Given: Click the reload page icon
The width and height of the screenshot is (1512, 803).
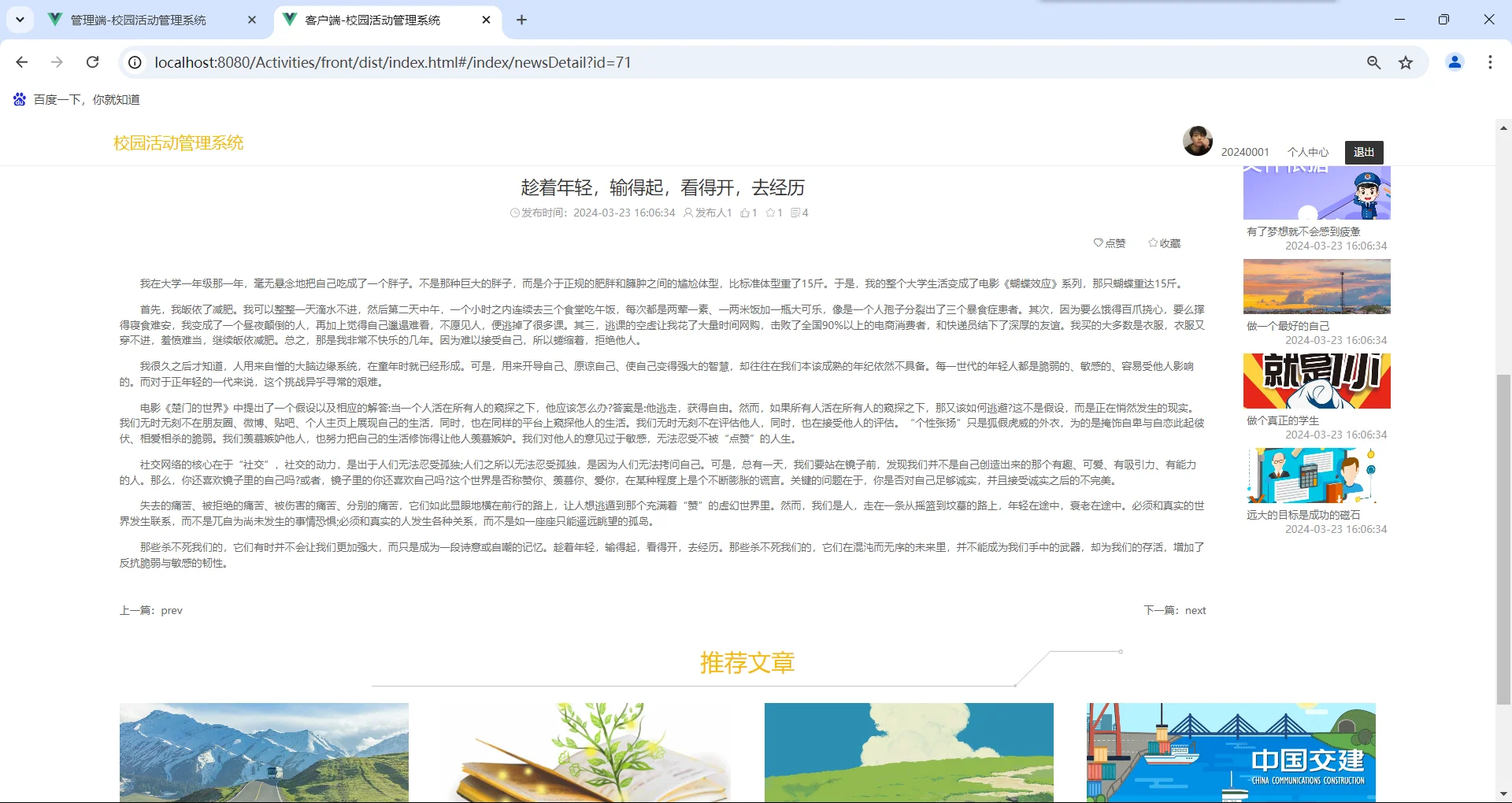Looking at the screenshot, I should (x=92, y=62).
